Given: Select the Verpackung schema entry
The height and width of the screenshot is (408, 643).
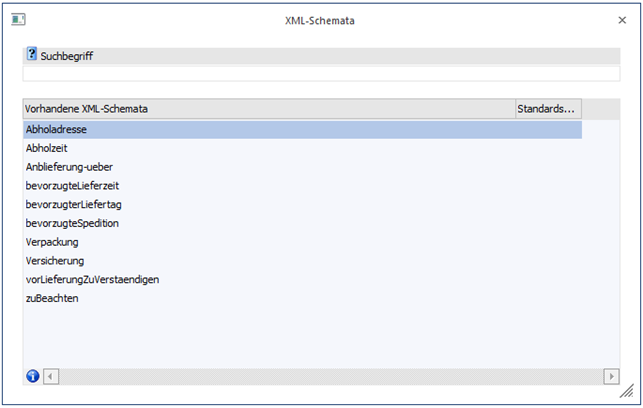Looking at the screenshot, I should tap(52, 242).
